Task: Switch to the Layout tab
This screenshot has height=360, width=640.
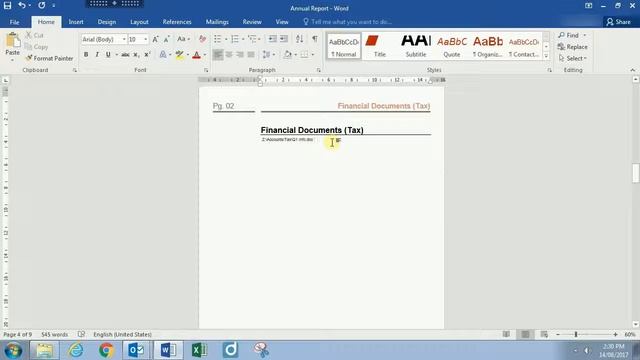Action: (x=139, y=22)
